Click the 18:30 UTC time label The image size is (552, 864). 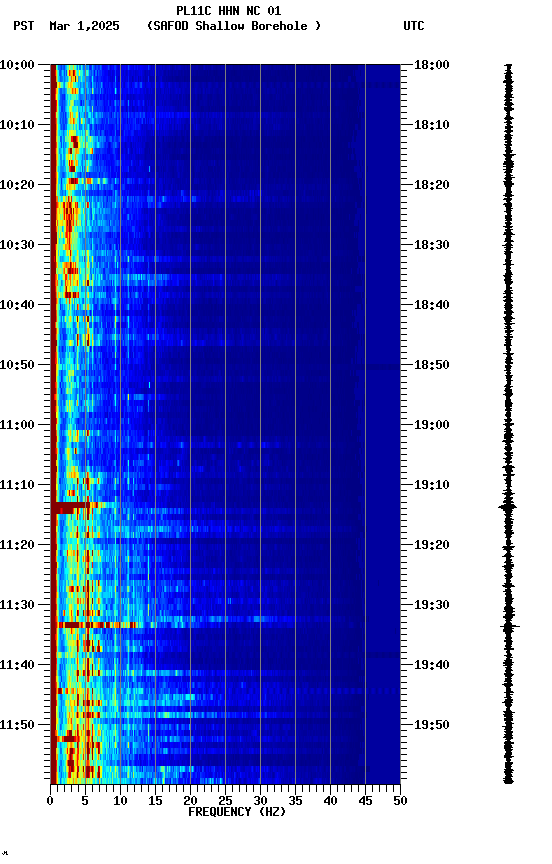pyautogui.click(x=432, y=245)
